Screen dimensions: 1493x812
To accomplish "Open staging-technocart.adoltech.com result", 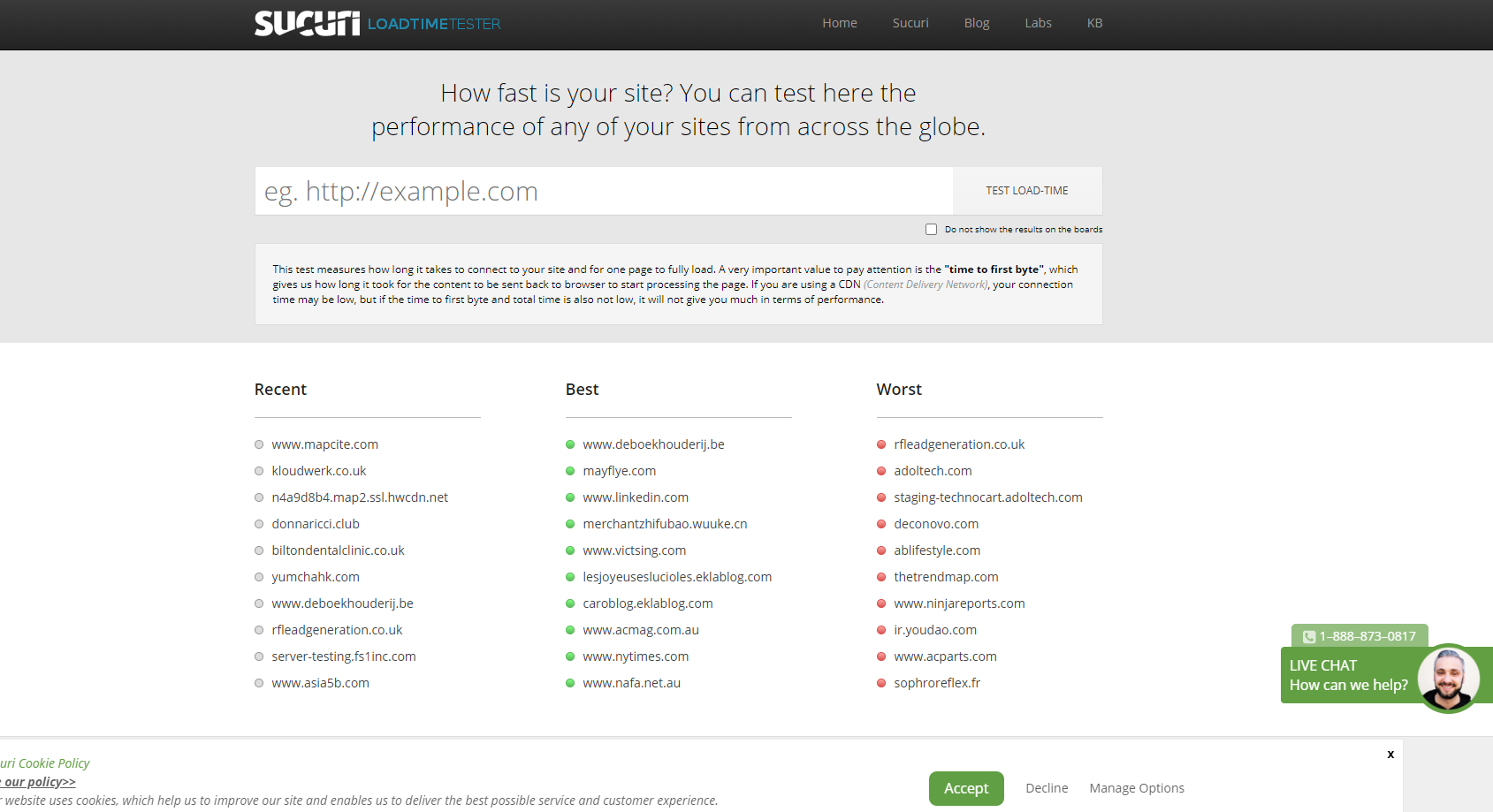I will tap(987, 497).
